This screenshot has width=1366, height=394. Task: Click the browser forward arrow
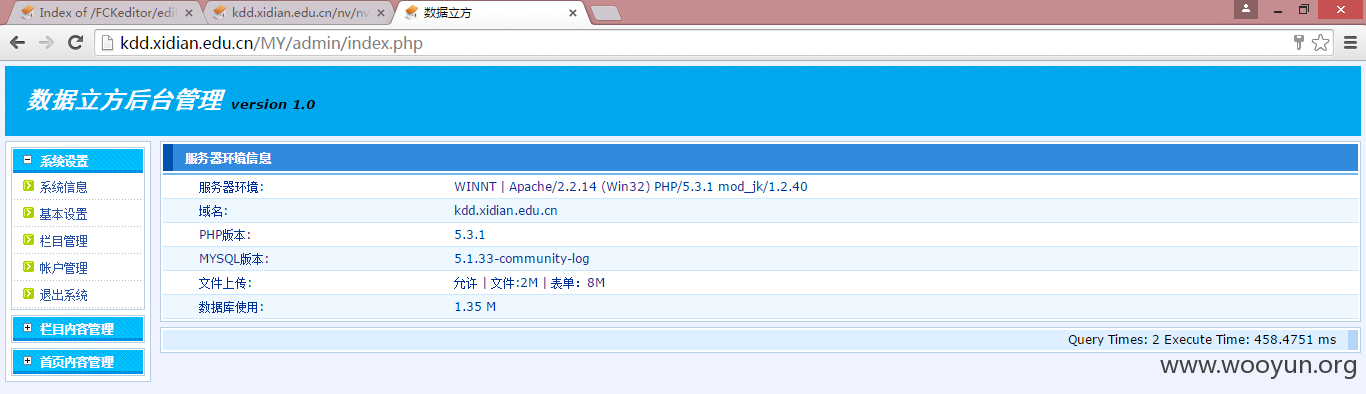pyautogui.click(x=46, y=43)
